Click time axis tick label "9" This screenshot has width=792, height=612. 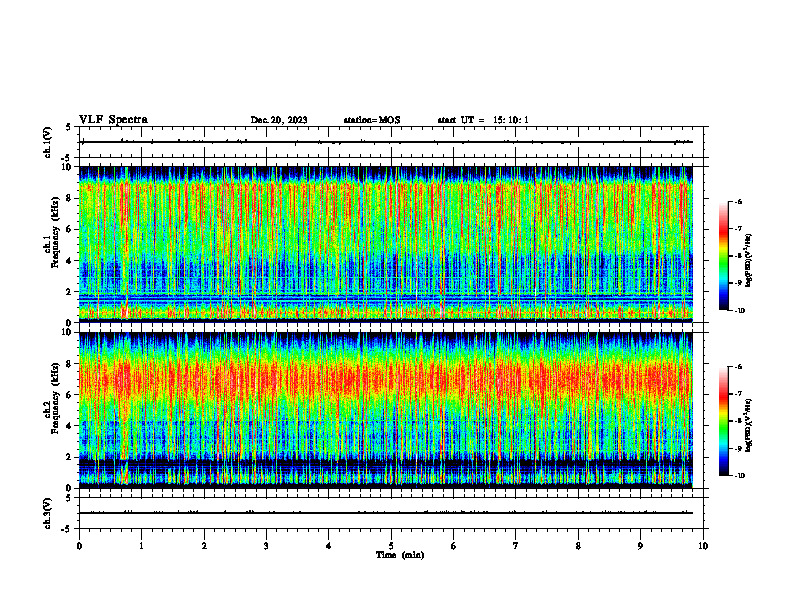click(640, 546)
